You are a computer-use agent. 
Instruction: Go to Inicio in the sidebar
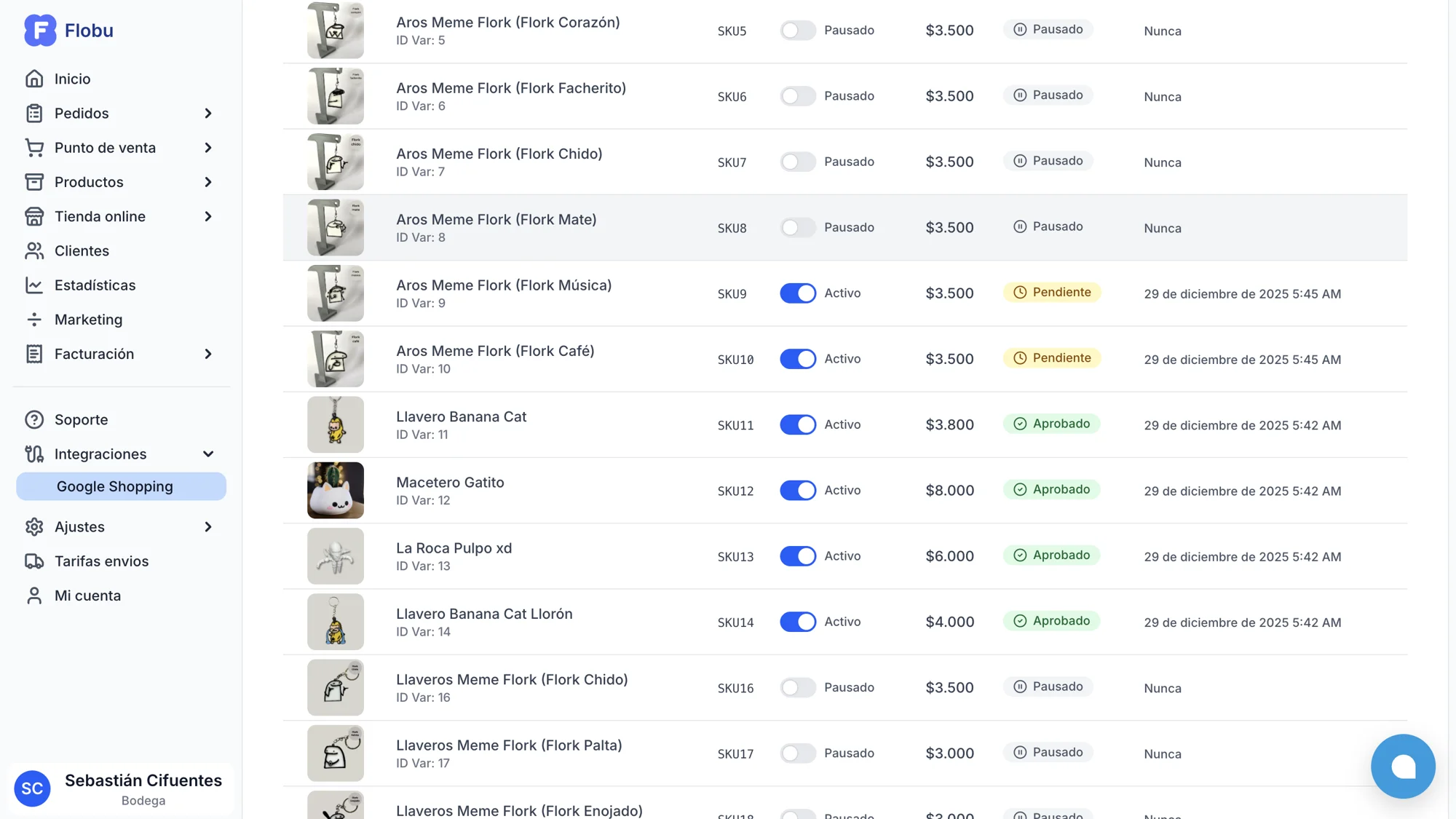click(72, 79)
